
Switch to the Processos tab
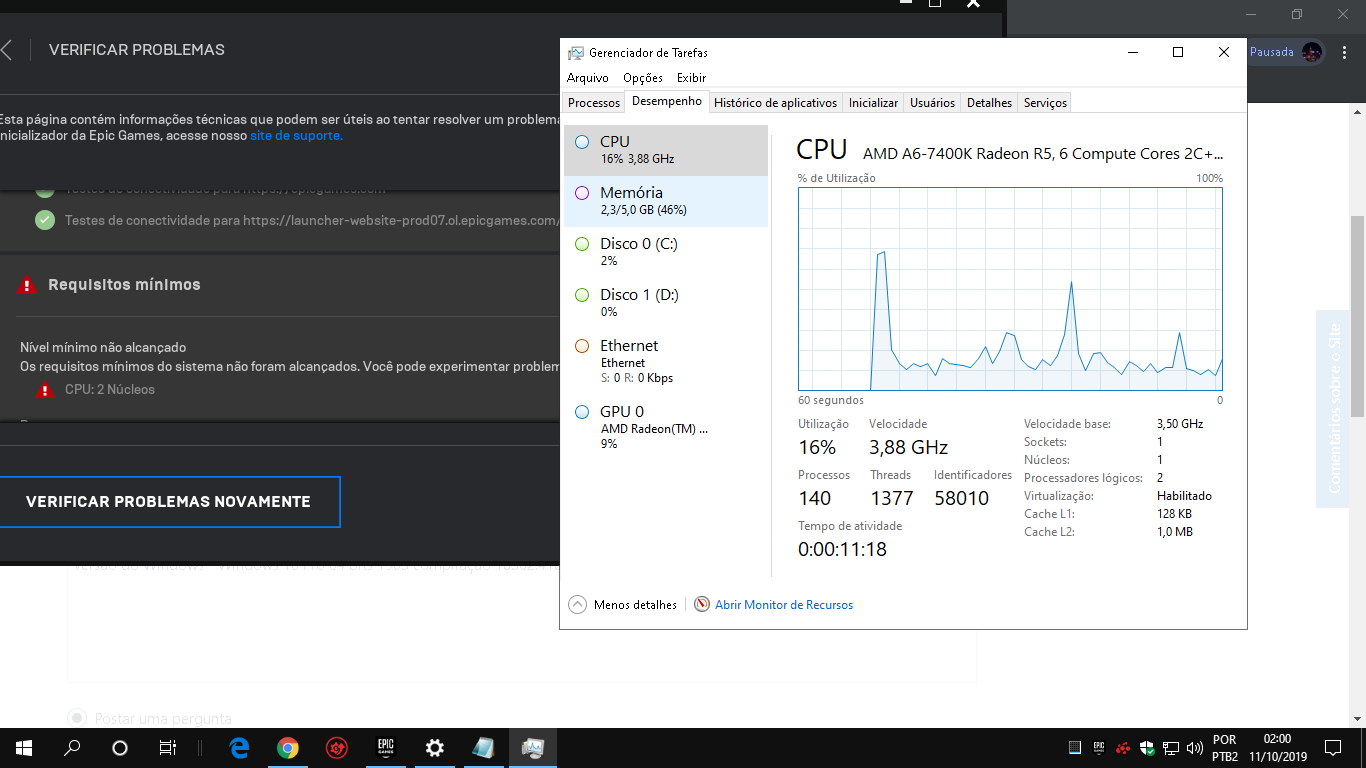[594, 103]
